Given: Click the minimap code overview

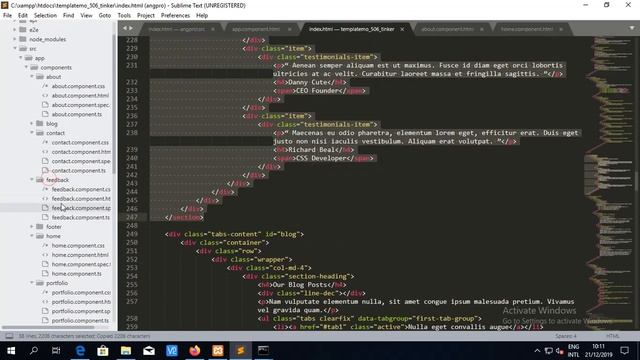Looking at the screenshot, I should click(x=608, y=183).
